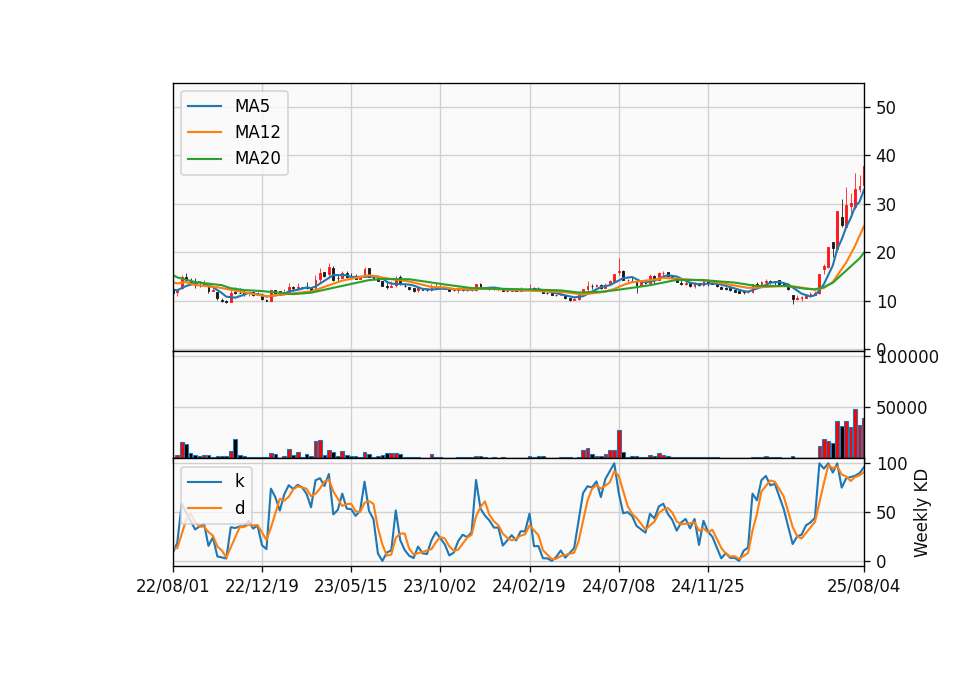
Task: Click the 22/08/01 date tick label
Action: [x=173, y=586]
